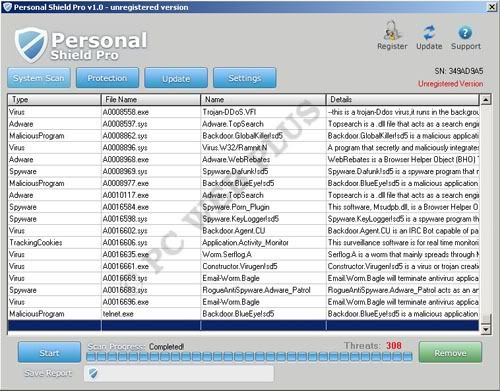Image resolution: width=500 pixels, height=391 pixels.
Task: Select file A0016584.exe
Action: [x=151, y=207]
